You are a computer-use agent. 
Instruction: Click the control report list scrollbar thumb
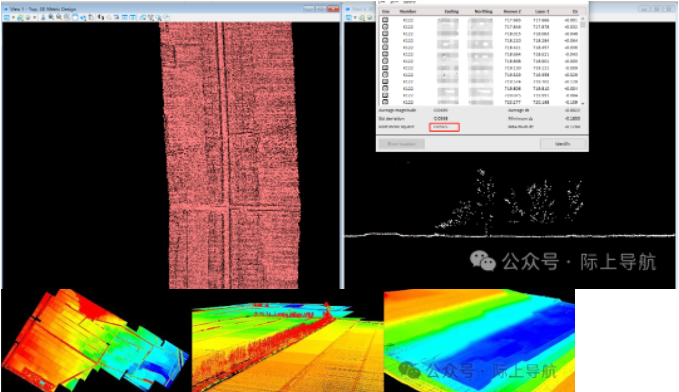(583, 25)
